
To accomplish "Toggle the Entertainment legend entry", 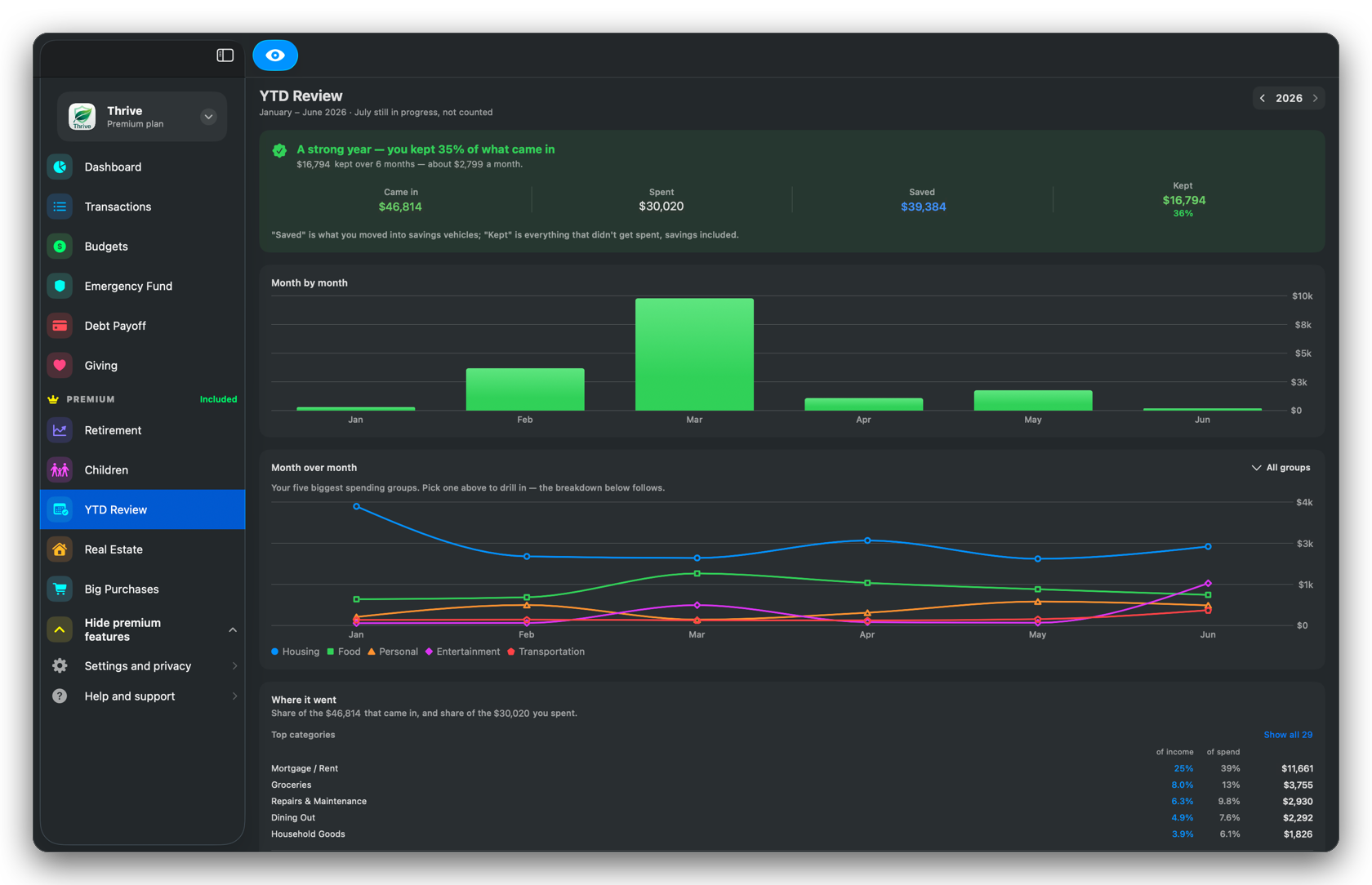I will 462,652.
